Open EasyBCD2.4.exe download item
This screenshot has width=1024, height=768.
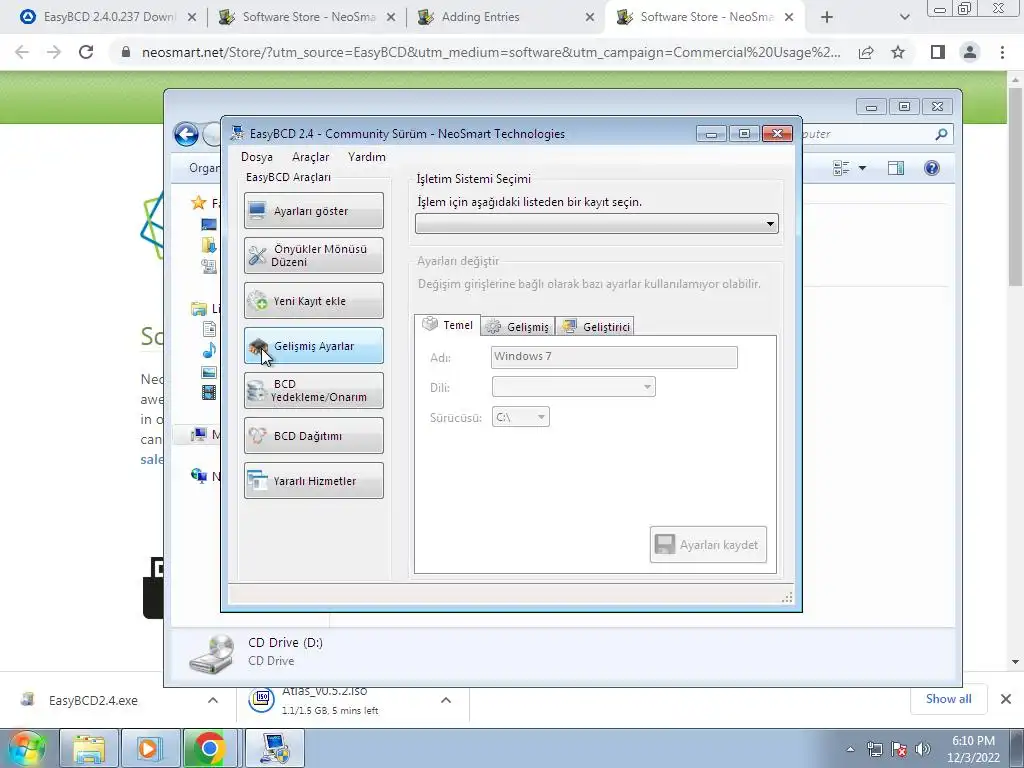93,700
